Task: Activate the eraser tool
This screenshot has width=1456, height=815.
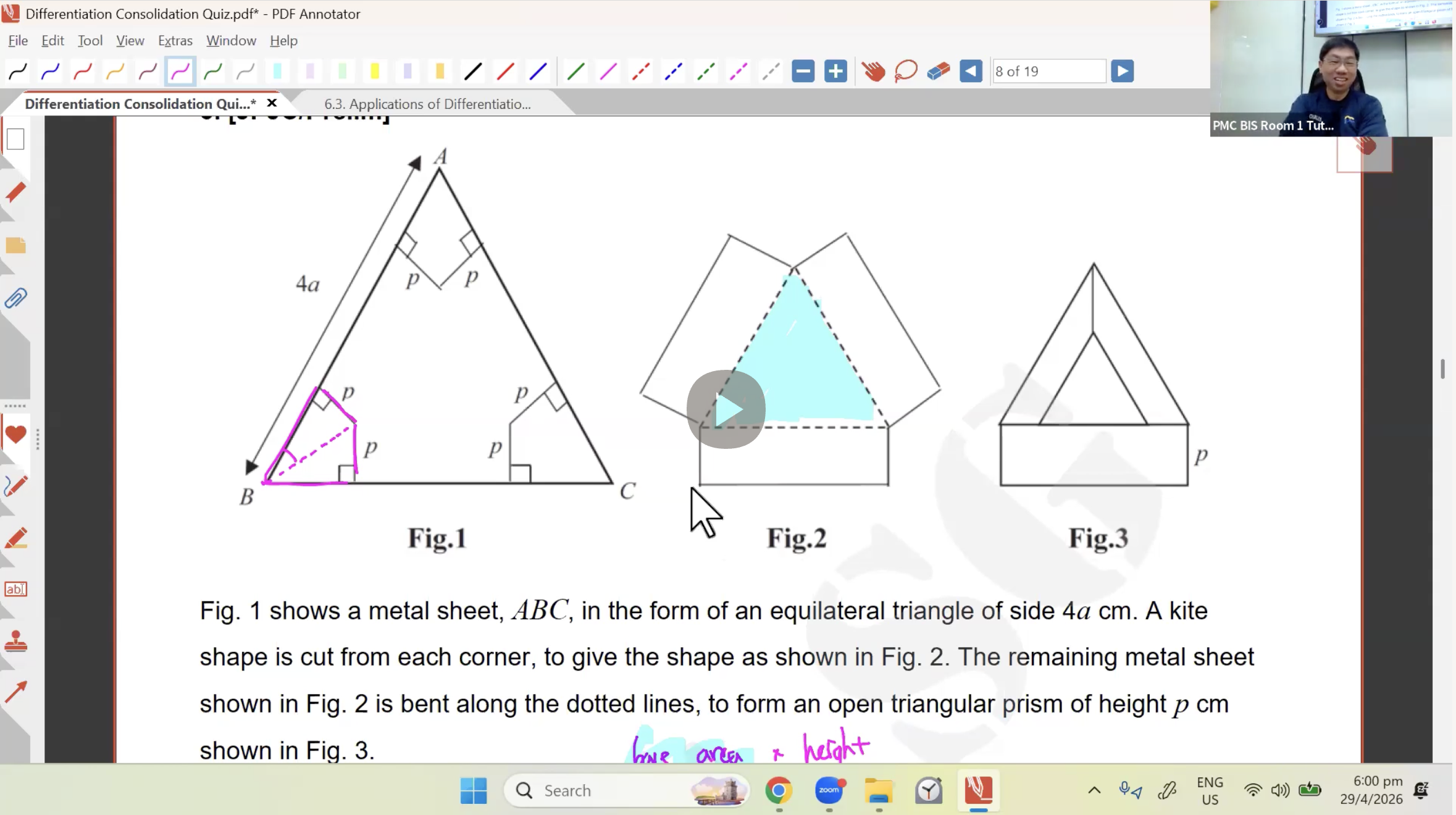Action: coord(938,71)
